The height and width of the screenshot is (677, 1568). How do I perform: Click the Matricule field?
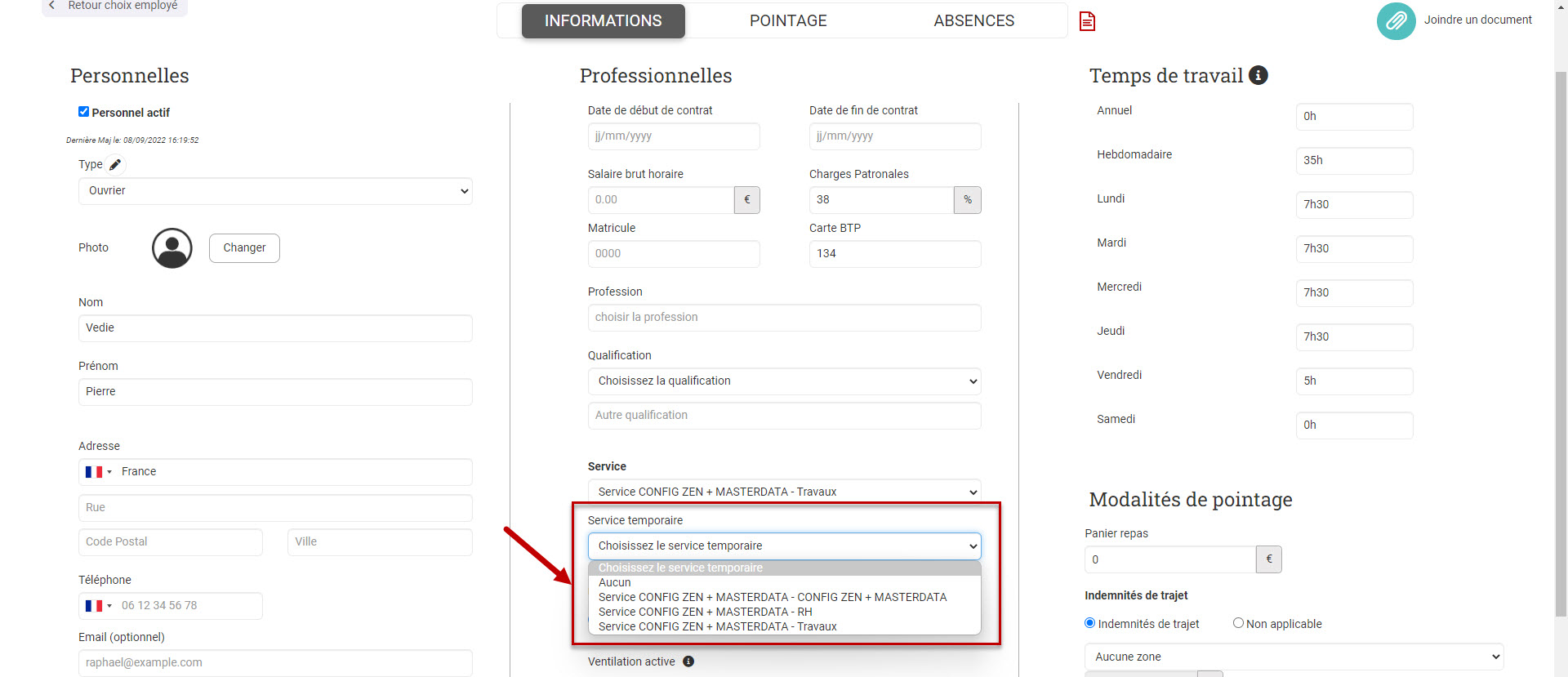674,254
